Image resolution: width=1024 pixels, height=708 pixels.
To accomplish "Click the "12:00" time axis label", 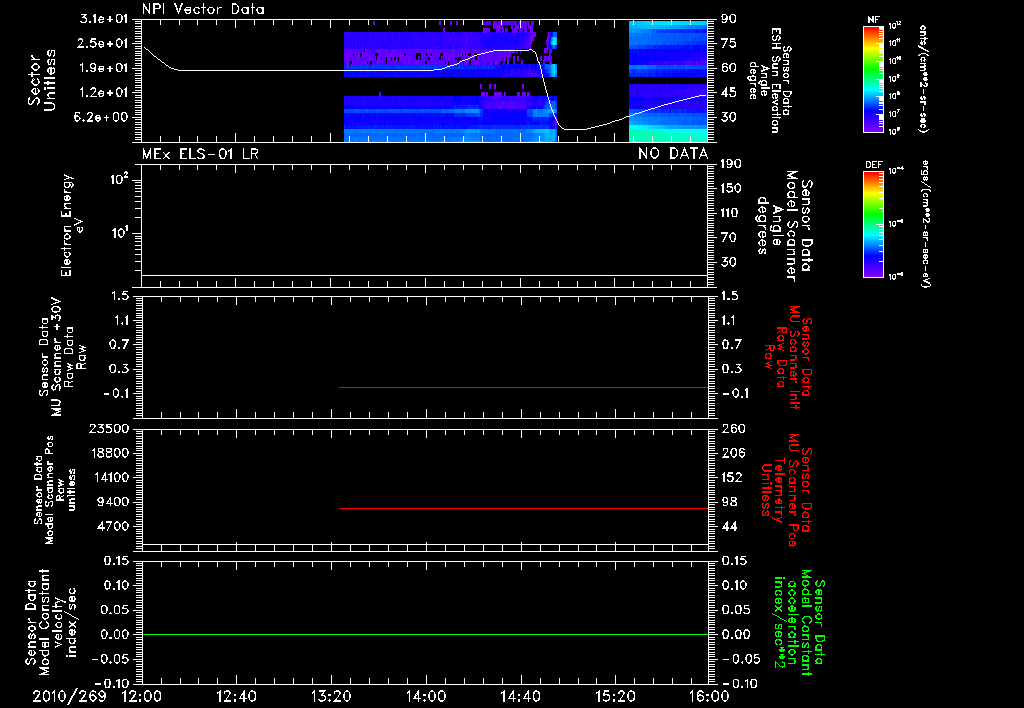I will [x=142, y=696].
